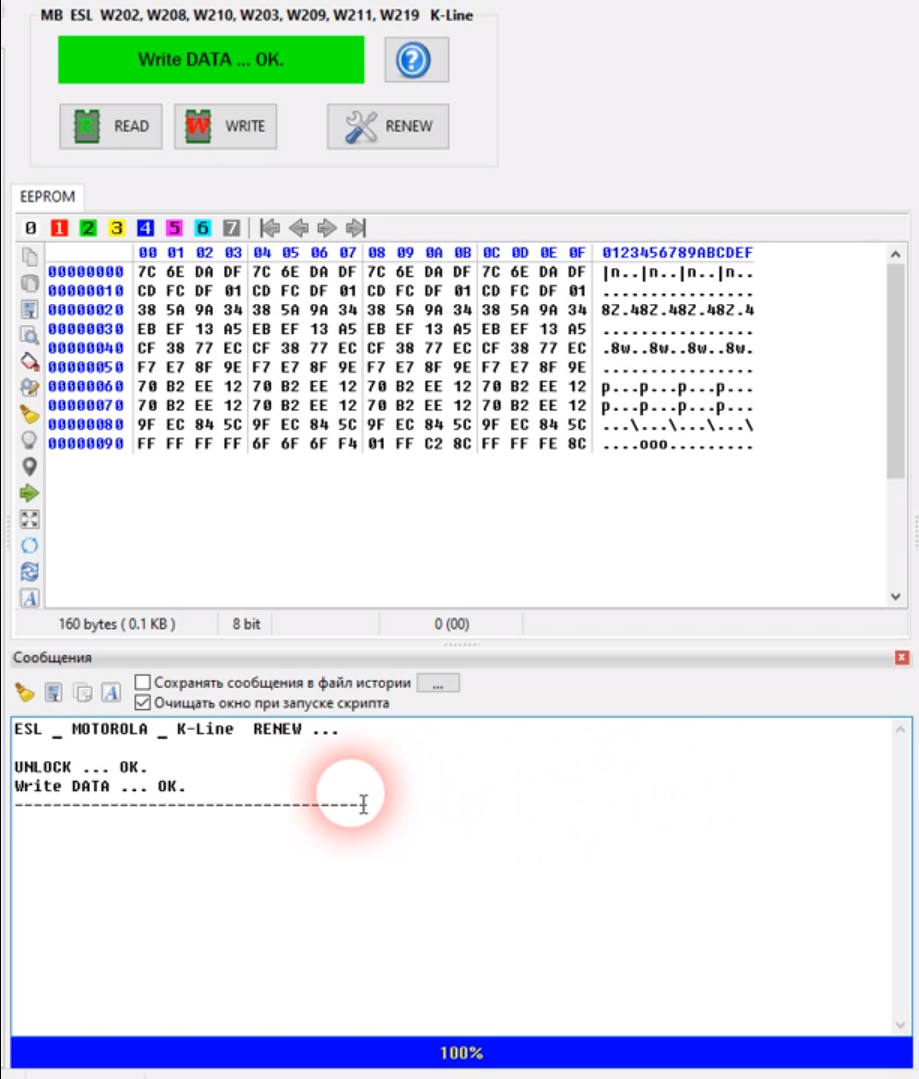Click the green go-to arrow icon
The height and width of the screenshot is (1079, 919).
[x=30, y=492]
